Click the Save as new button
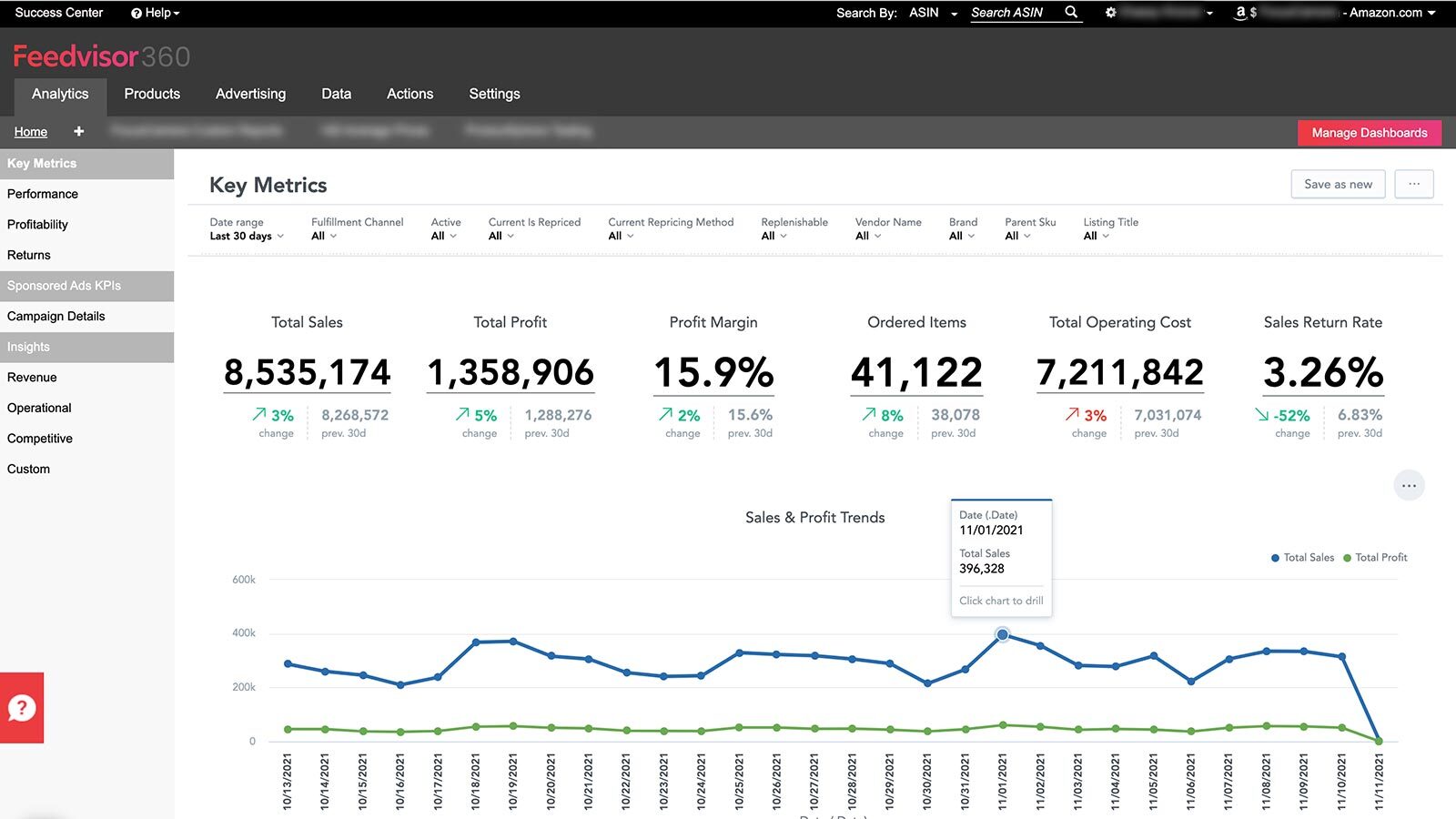The width and height of the screenshot is (1456, 819). 1338,184
